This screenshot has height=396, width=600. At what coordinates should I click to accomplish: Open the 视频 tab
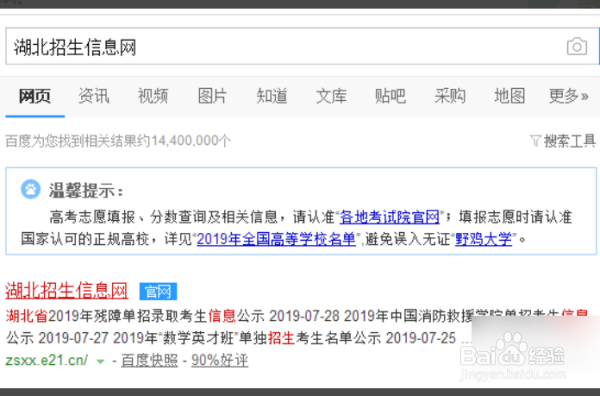pyautogui.click(x=153, y=96)
